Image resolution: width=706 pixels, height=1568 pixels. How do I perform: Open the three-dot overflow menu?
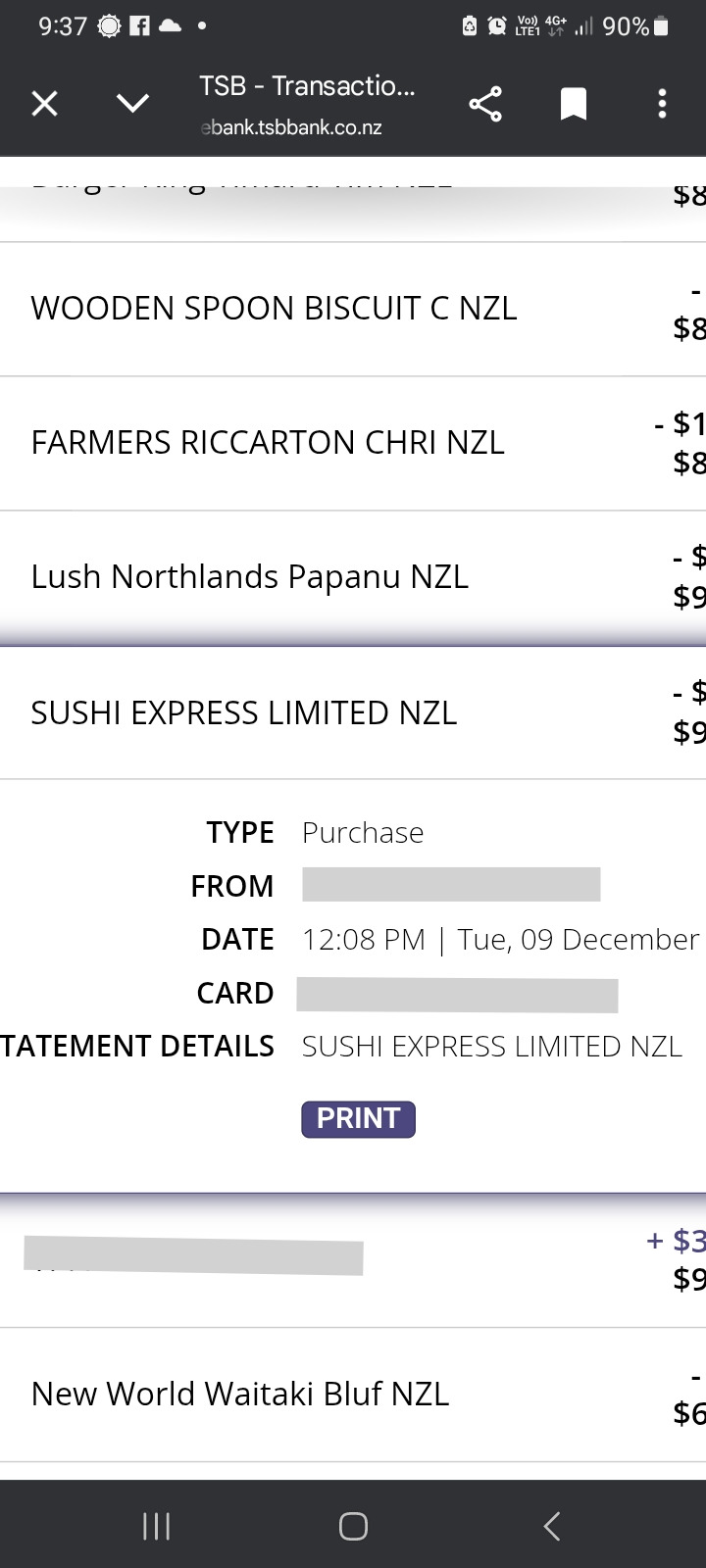[x=663, y=104]
